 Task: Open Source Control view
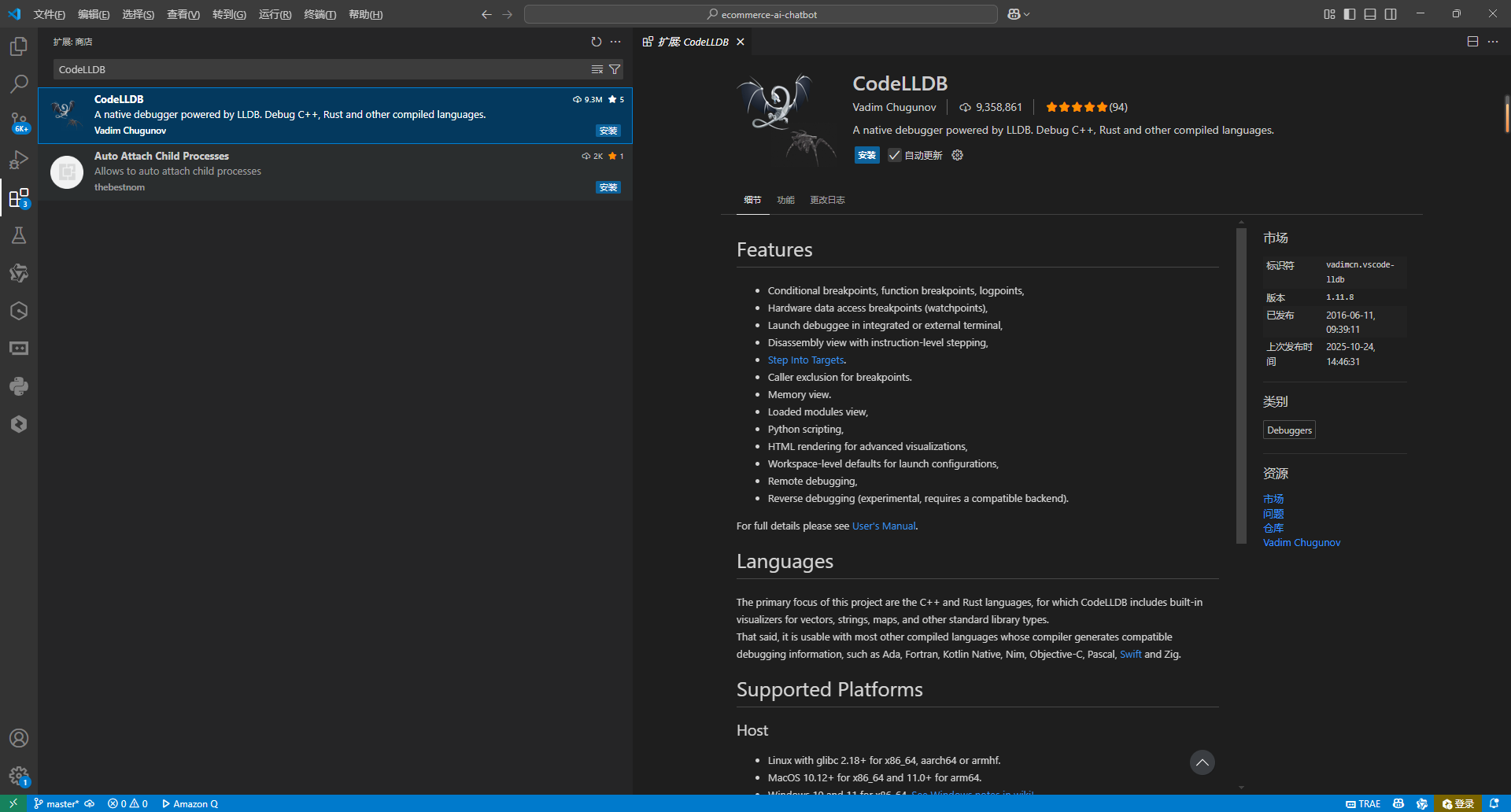pyautogui.click(x=19, y=122)
